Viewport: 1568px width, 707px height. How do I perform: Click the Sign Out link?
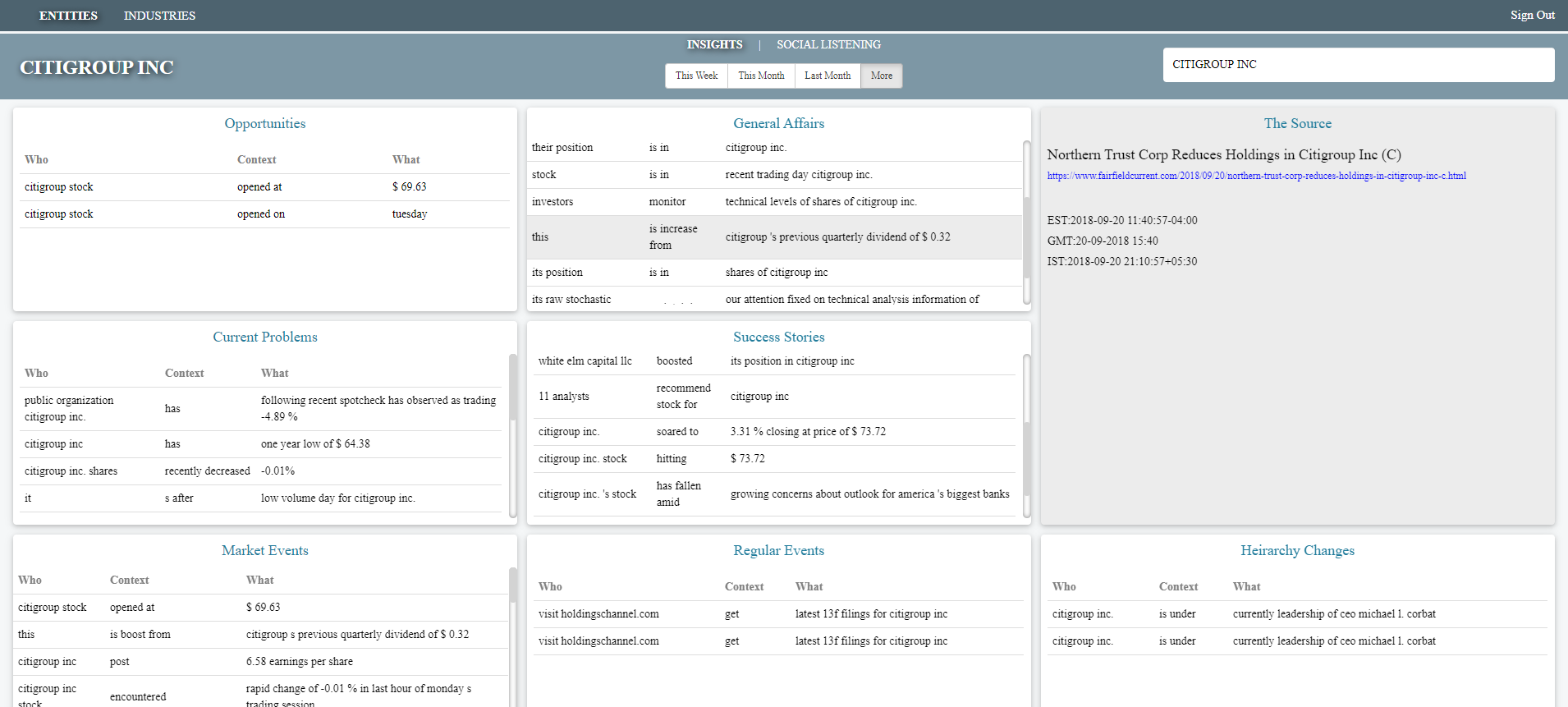click(1532, 15)
